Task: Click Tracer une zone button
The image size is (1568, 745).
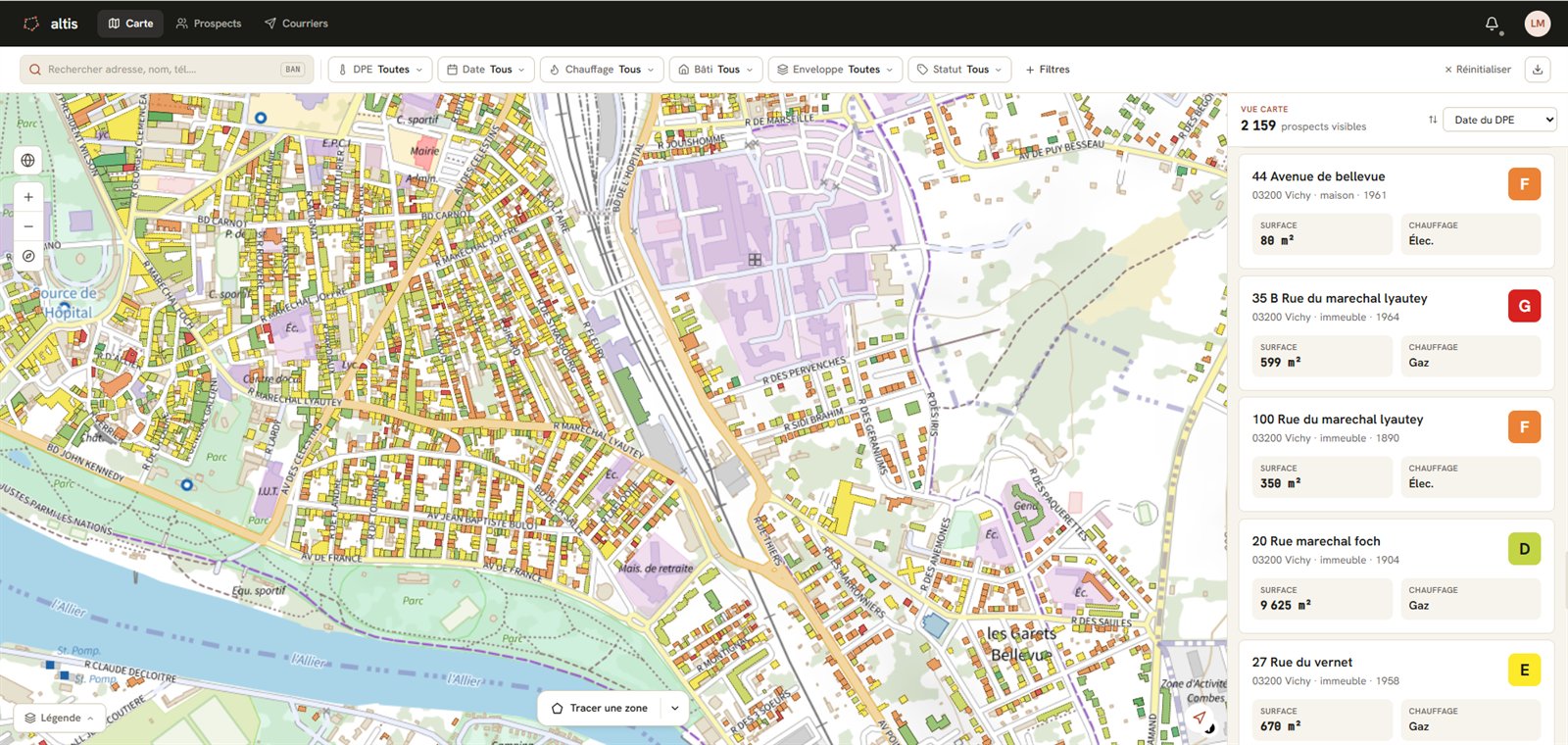Action: (x=600, y=708)
